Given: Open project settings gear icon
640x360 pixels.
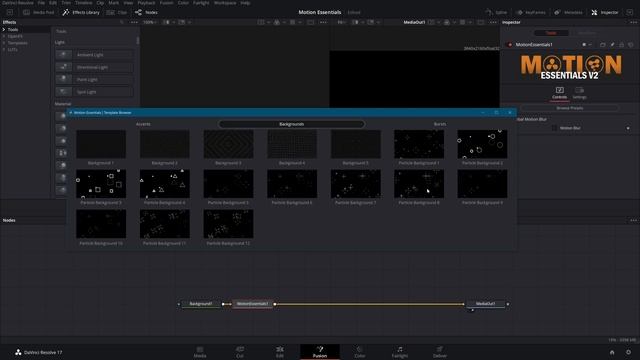Looking at the screenshot, I should pos(628,352).
